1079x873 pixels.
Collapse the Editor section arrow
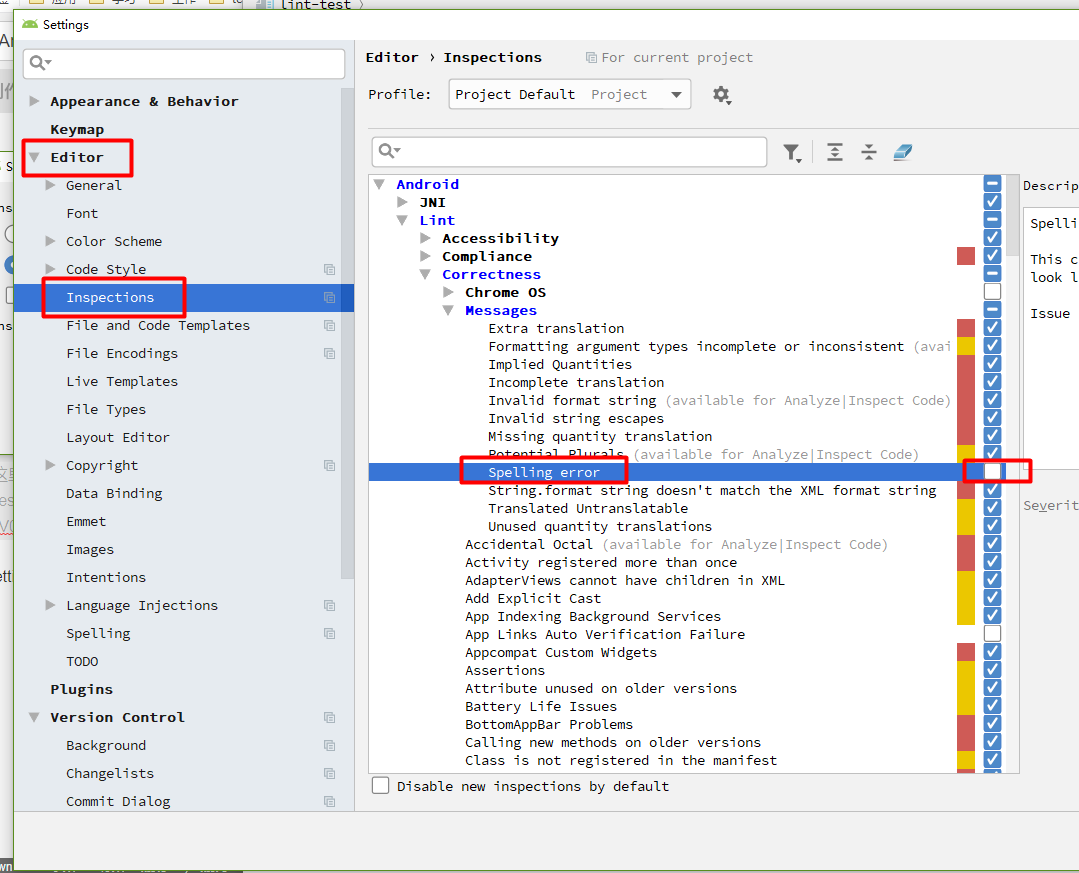click(x=34, y=157)
